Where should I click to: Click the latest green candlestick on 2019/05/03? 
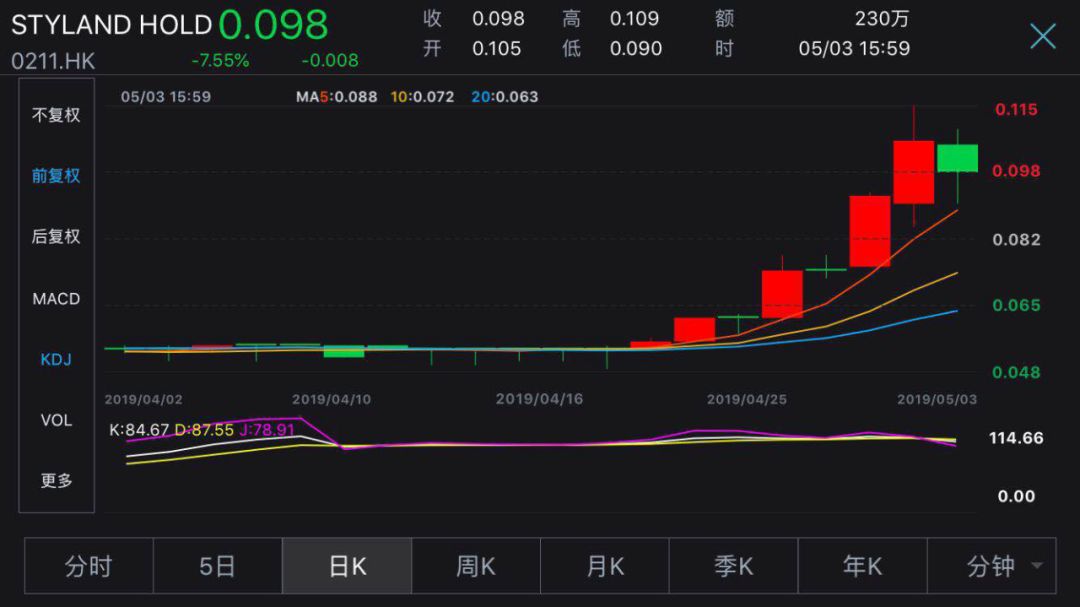point(957,158)
